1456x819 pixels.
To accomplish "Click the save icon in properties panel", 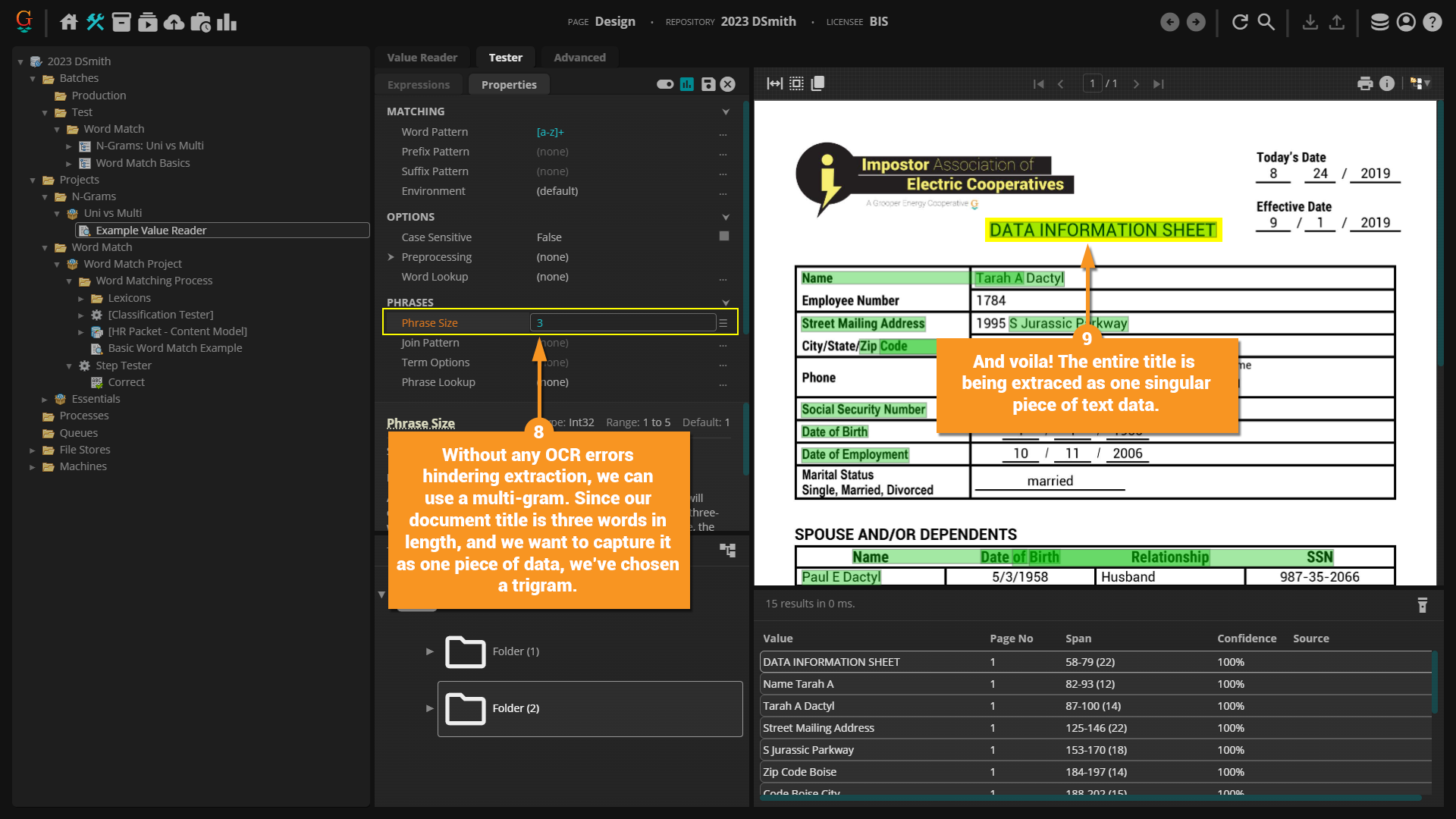I will coord(708,84).
